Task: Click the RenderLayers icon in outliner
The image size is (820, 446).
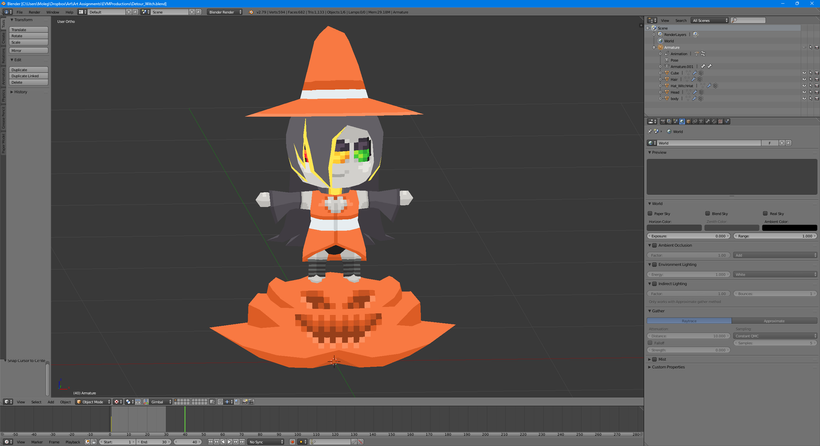Action: click(661, 34)
